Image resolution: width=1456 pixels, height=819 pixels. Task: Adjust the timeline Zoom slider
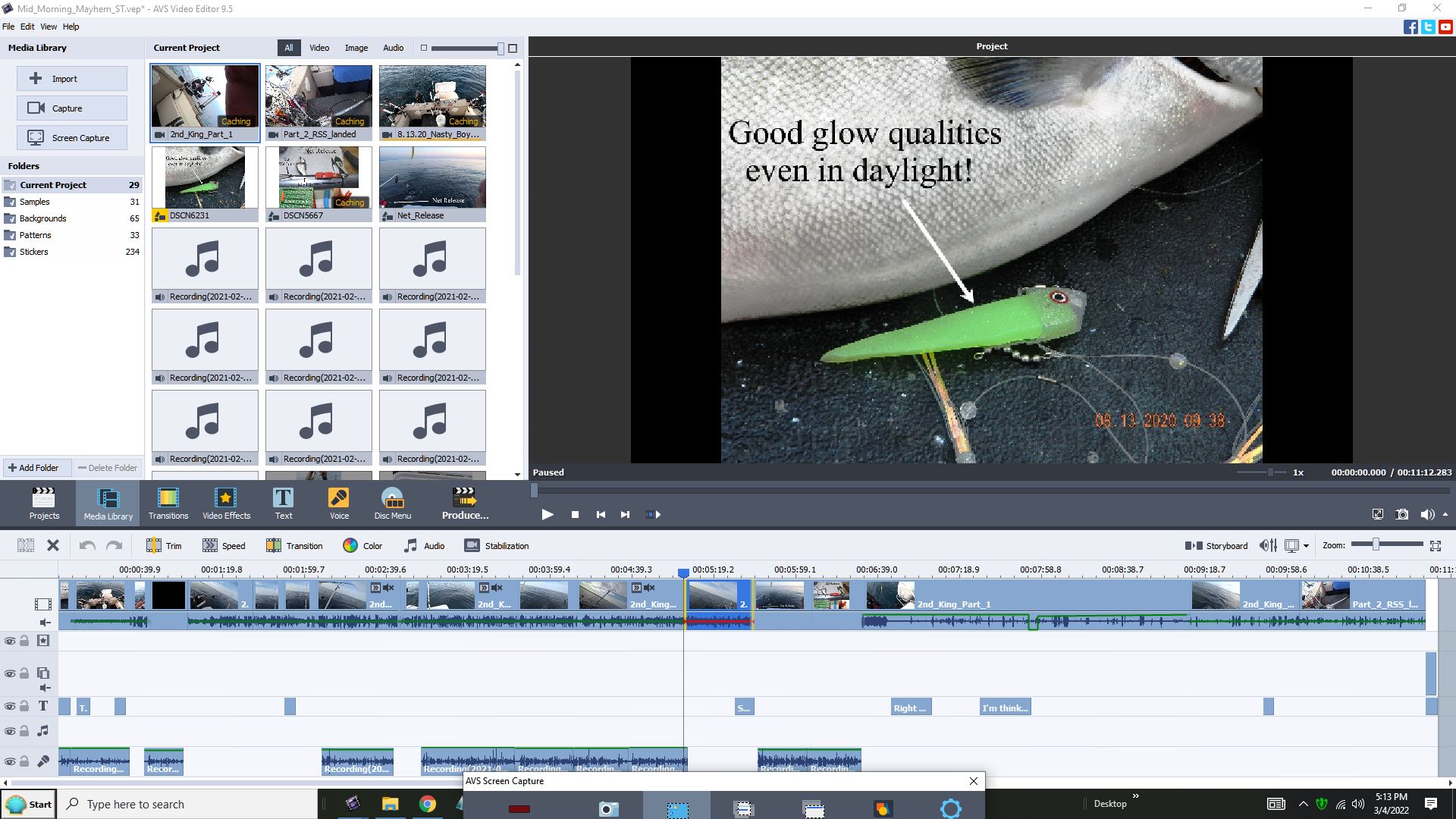click(x=1376, y=544)
